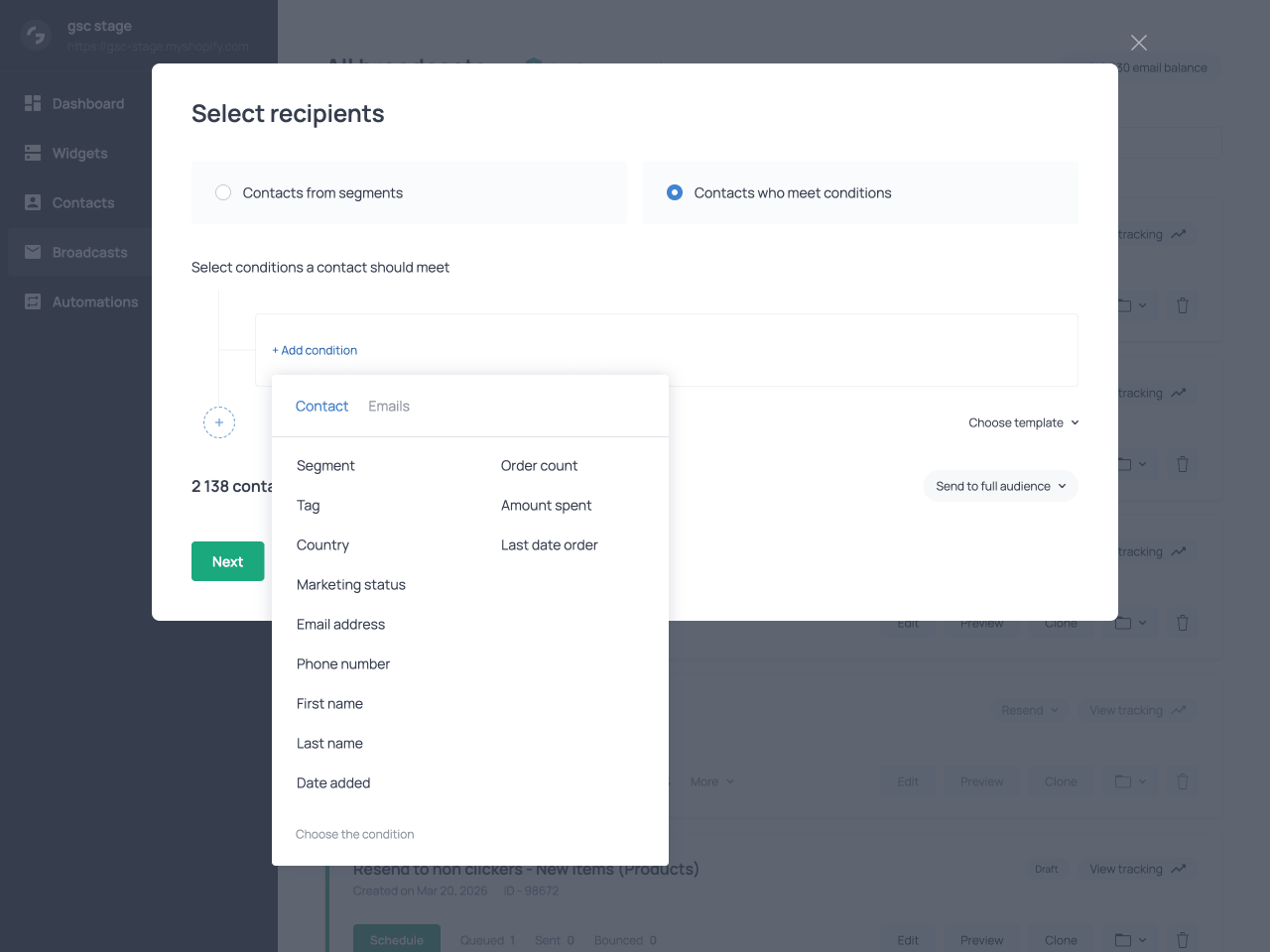Select the Contacts who meet conditions radio button
Screen dimensions: 1270x952
coord(675,192)
